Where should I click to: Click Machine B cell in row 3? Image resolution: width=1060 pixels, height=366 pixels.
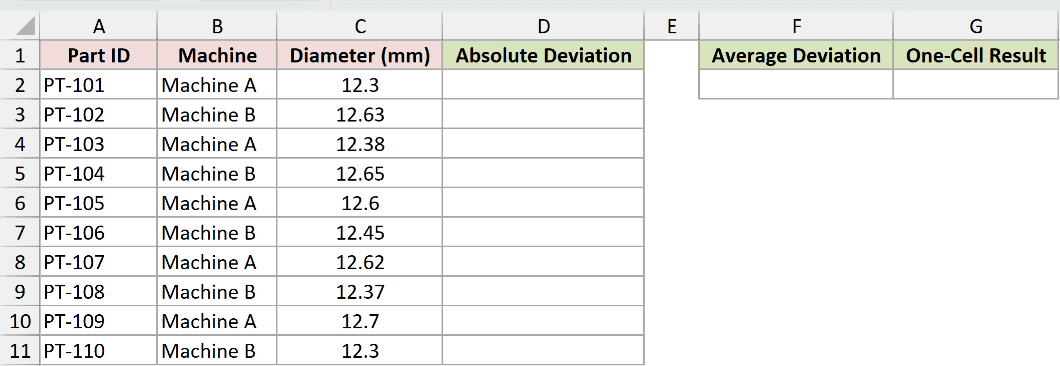pyautogui.click(x=217, y=114)
